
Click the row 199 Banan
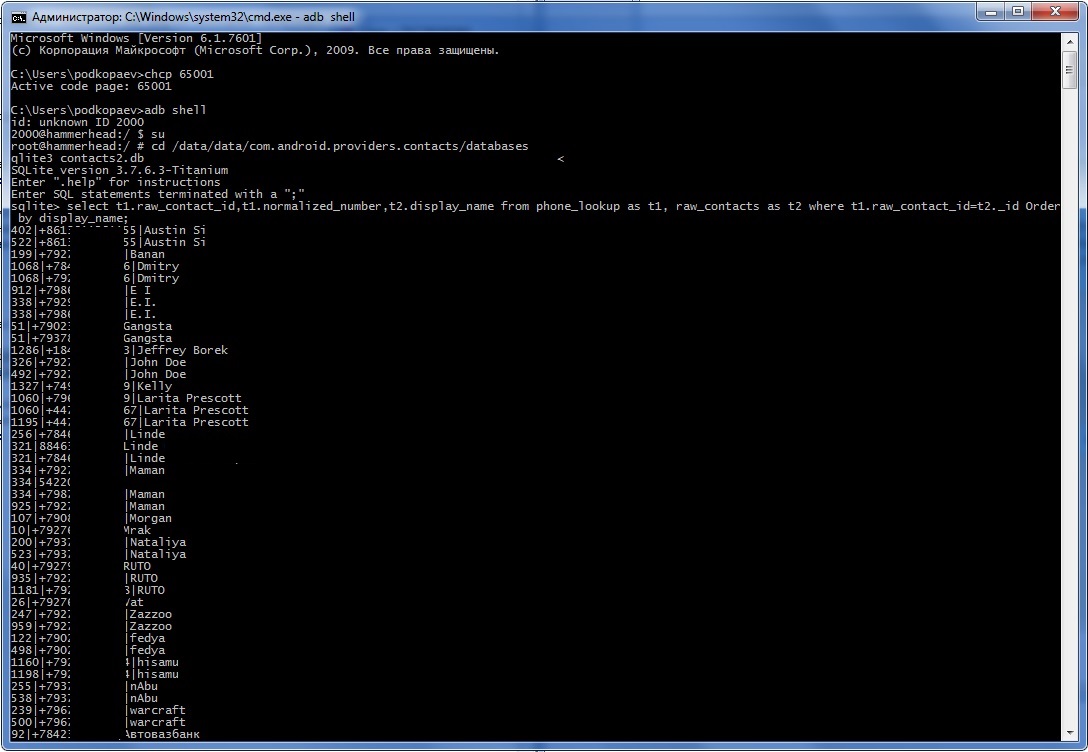[x=87, y=254]
